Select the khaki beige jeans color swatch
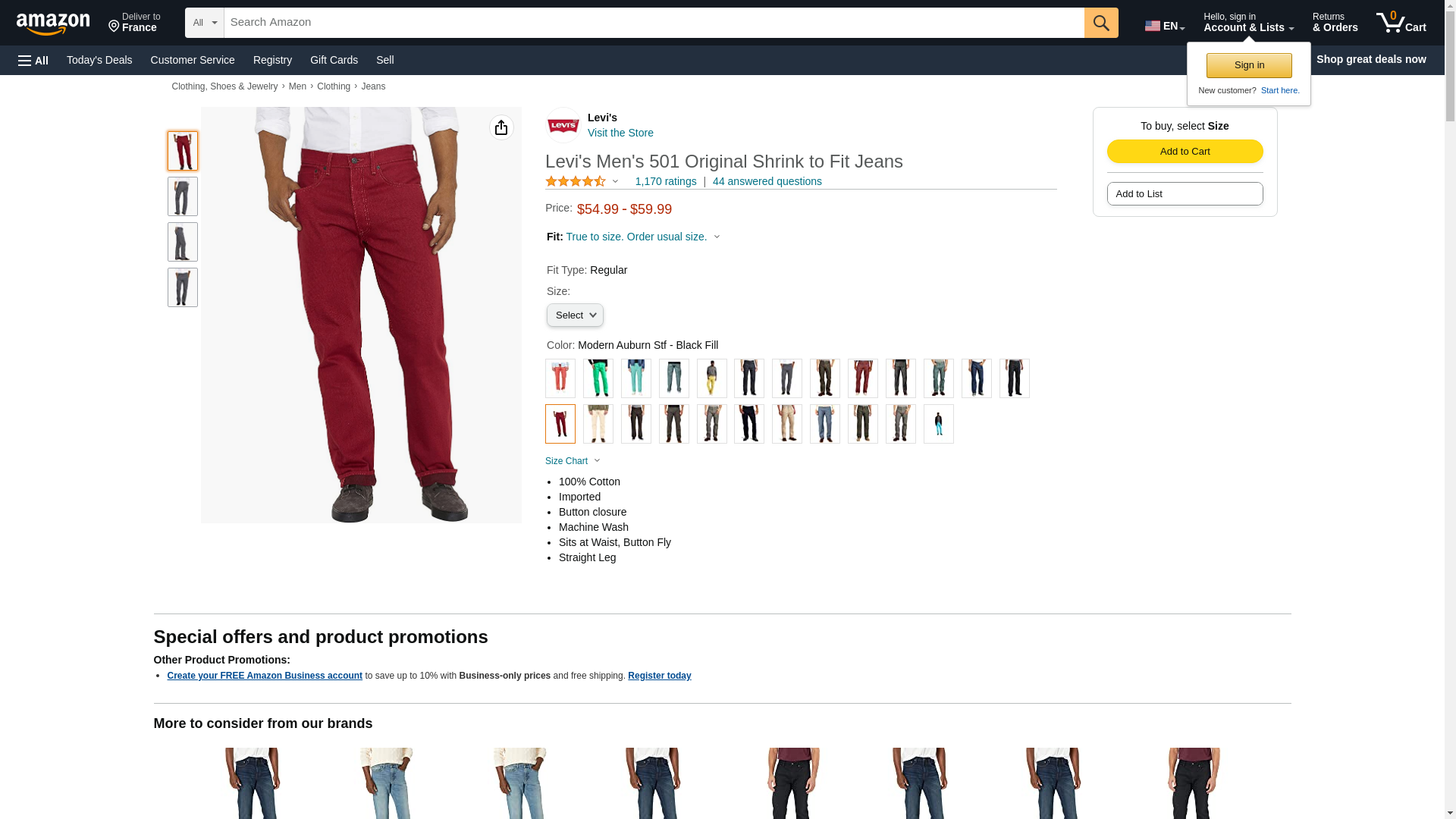The width and height of the screenshot is (1456, 819). 787,424
